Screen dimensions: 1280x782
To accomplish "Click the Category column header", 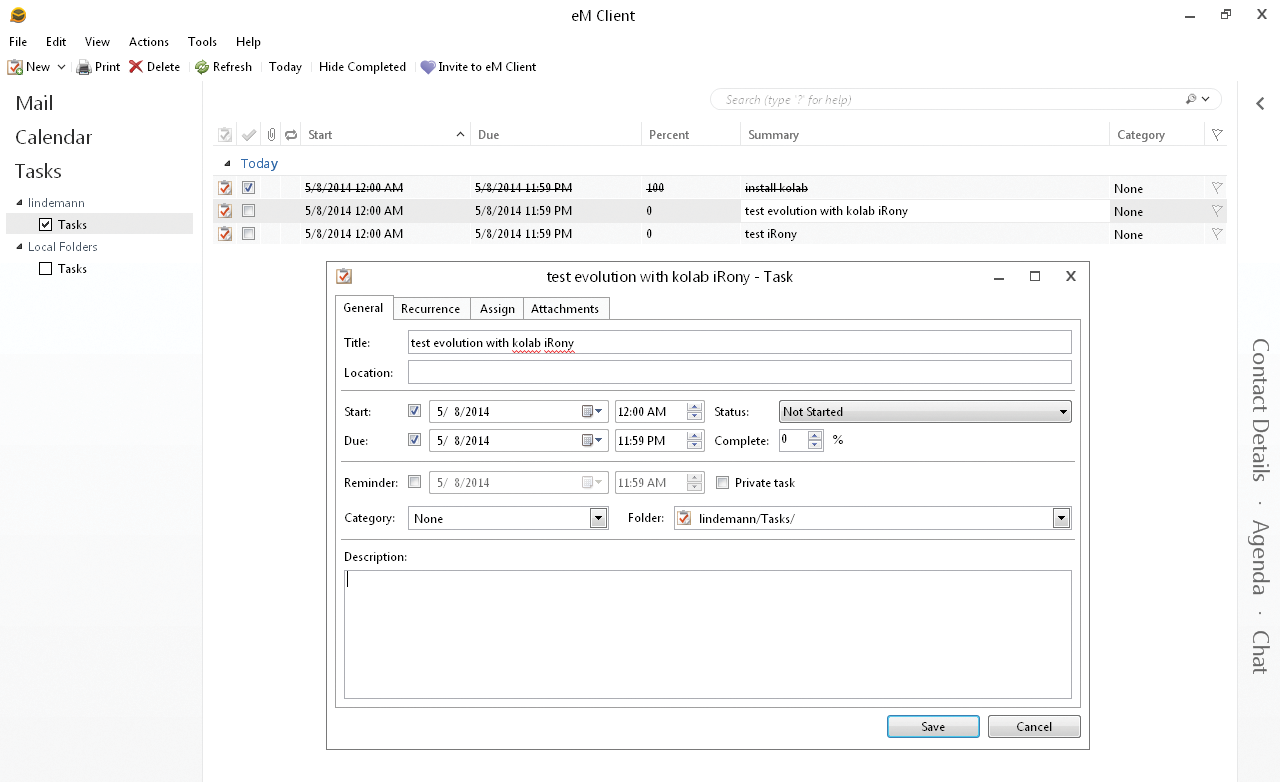I will (x=1157, y=134).
